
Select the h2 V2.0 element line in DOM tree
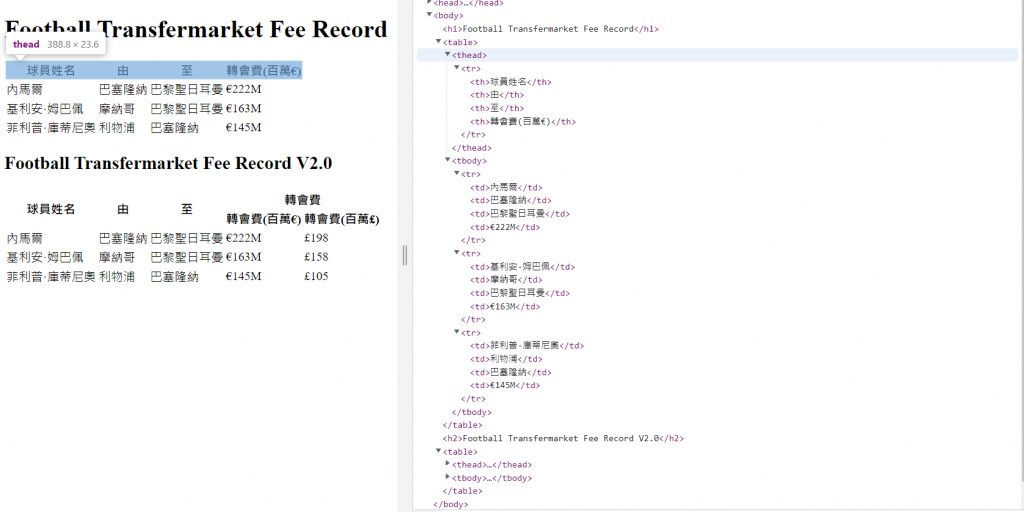pyautogui.click(x=563, y=438)
